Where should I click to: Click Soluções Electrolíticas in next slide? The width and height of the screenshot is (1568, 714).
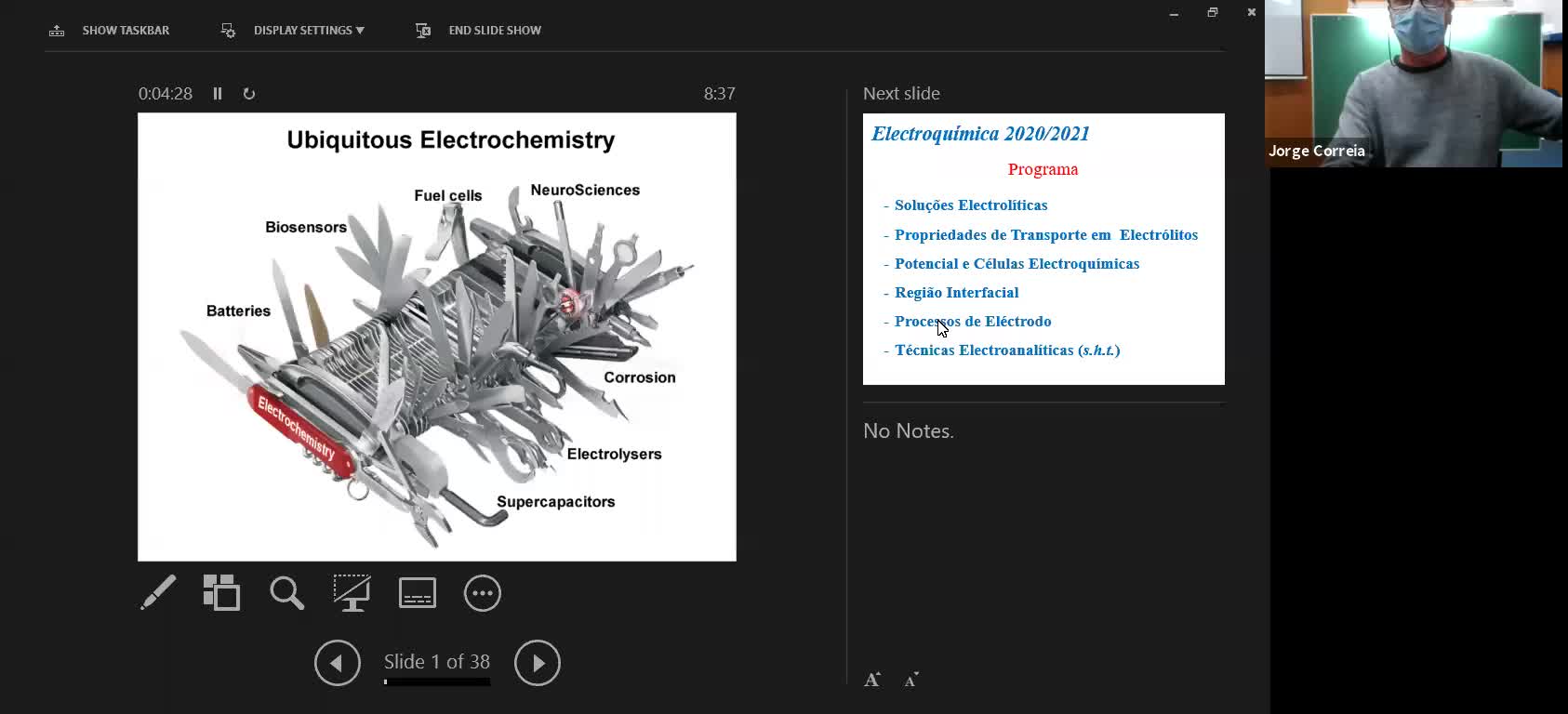tap(971, 205)
